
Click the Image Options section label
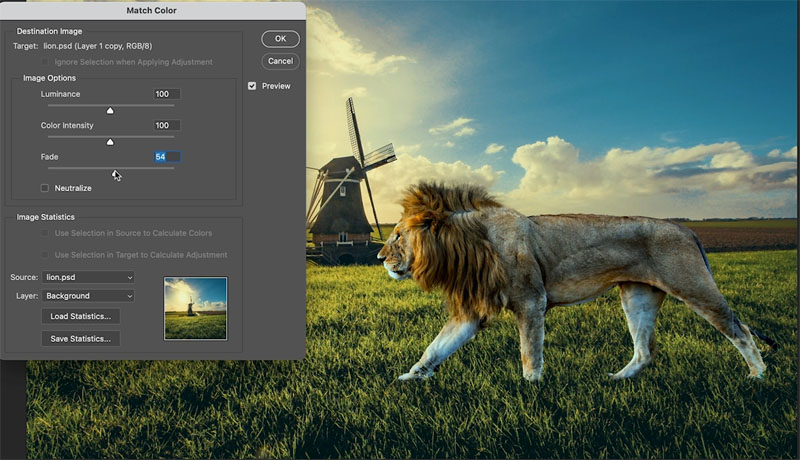pyautogui.click(x=49, y=78)
